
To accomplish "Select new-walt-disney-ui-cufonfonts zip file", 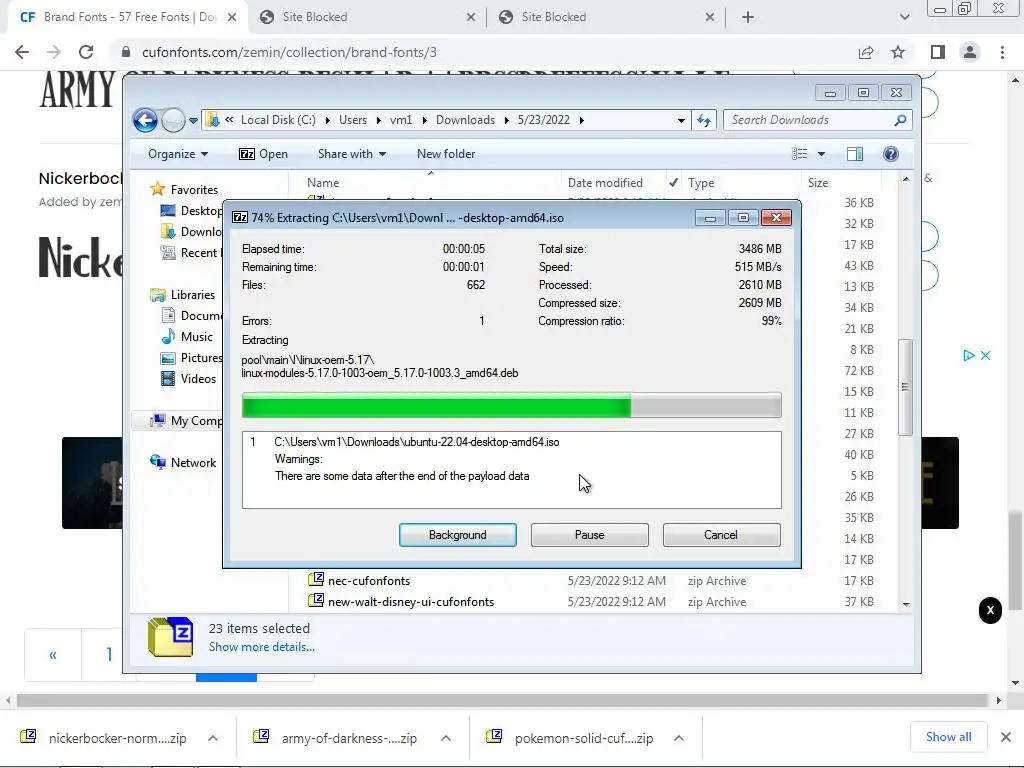I will point(411,601).
